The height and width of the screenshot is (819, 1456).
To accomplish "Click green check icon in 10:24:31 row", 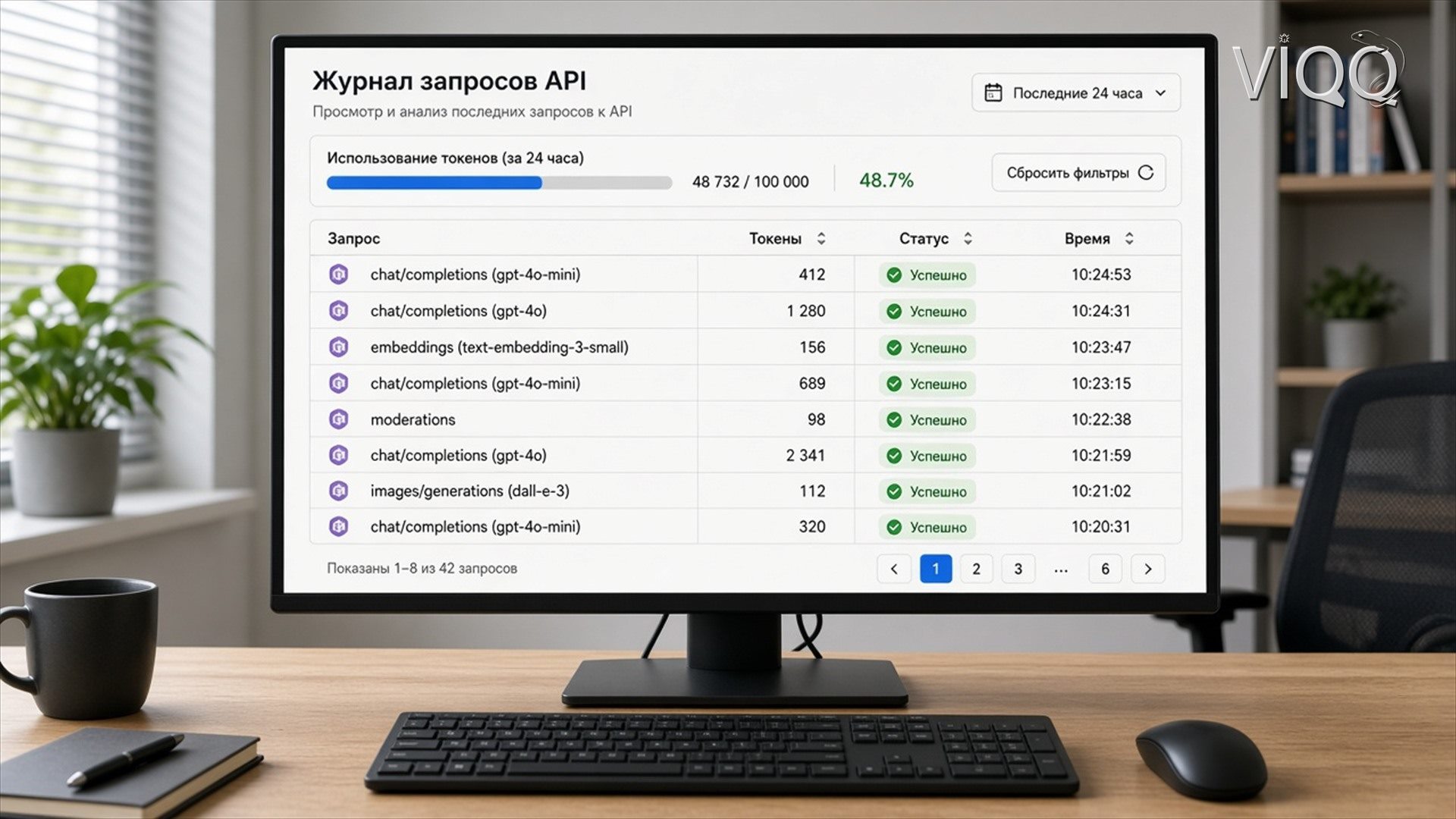I will click(894, 312).
